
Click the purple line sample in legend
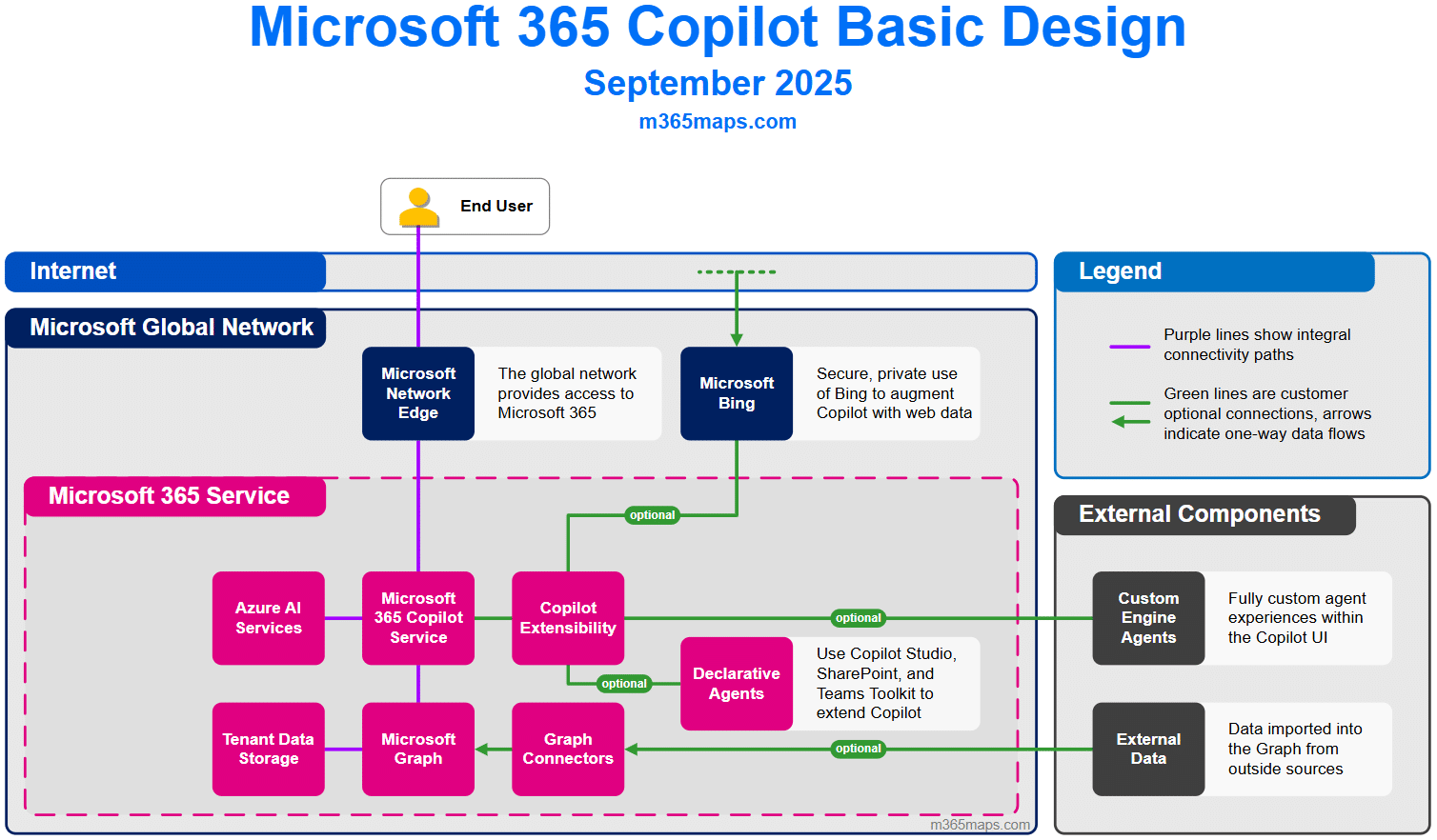click(1129, 347)
